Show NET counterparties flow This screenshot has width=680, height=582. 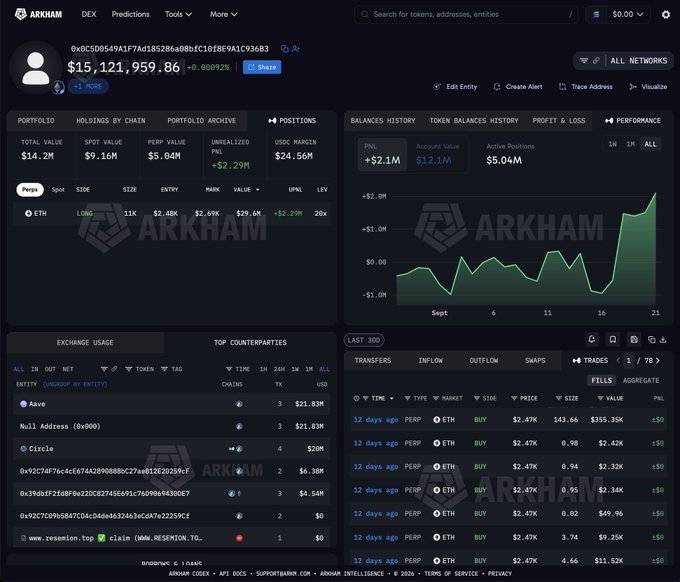click(x=68, y=369)
